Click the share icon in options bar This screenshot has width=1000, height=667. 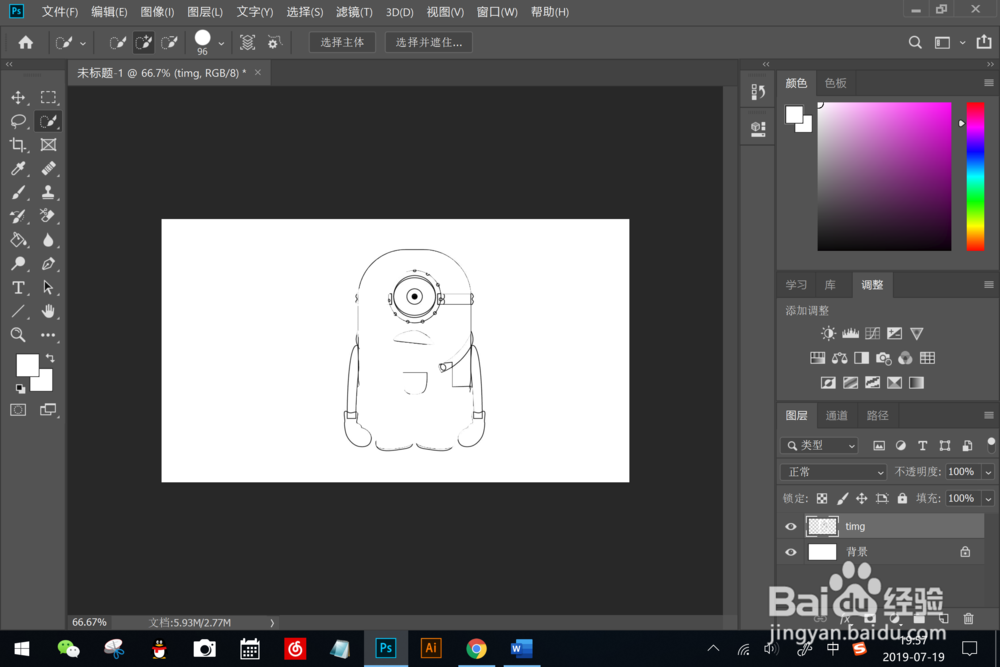(984, 42)
